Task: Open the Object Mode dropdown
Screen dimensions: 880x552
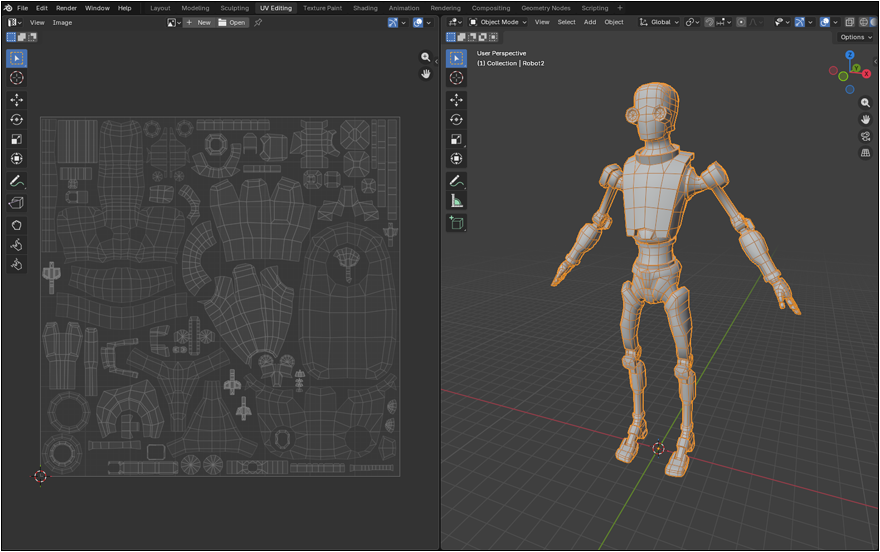Action: (497, 22)
